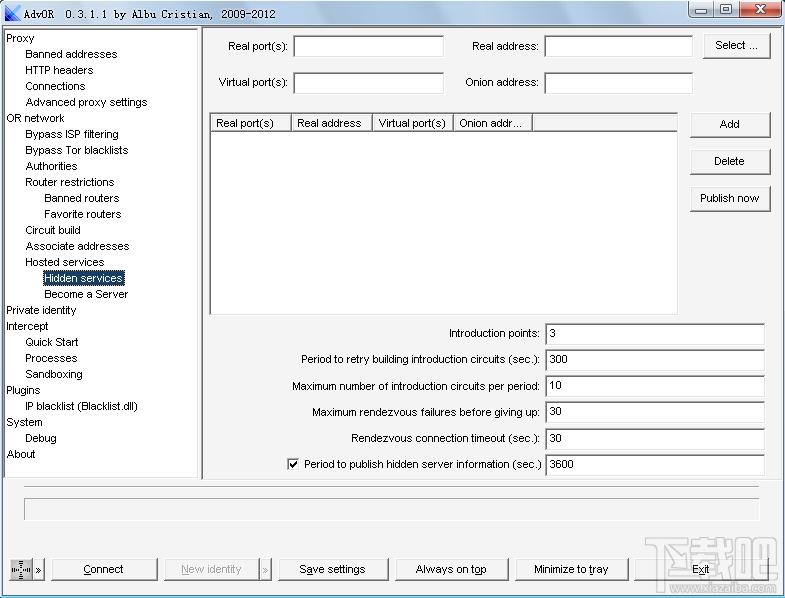This screenshot has height=598, width=785.
Task: Select Router restrictions tree item
Action: coord(70,182)
